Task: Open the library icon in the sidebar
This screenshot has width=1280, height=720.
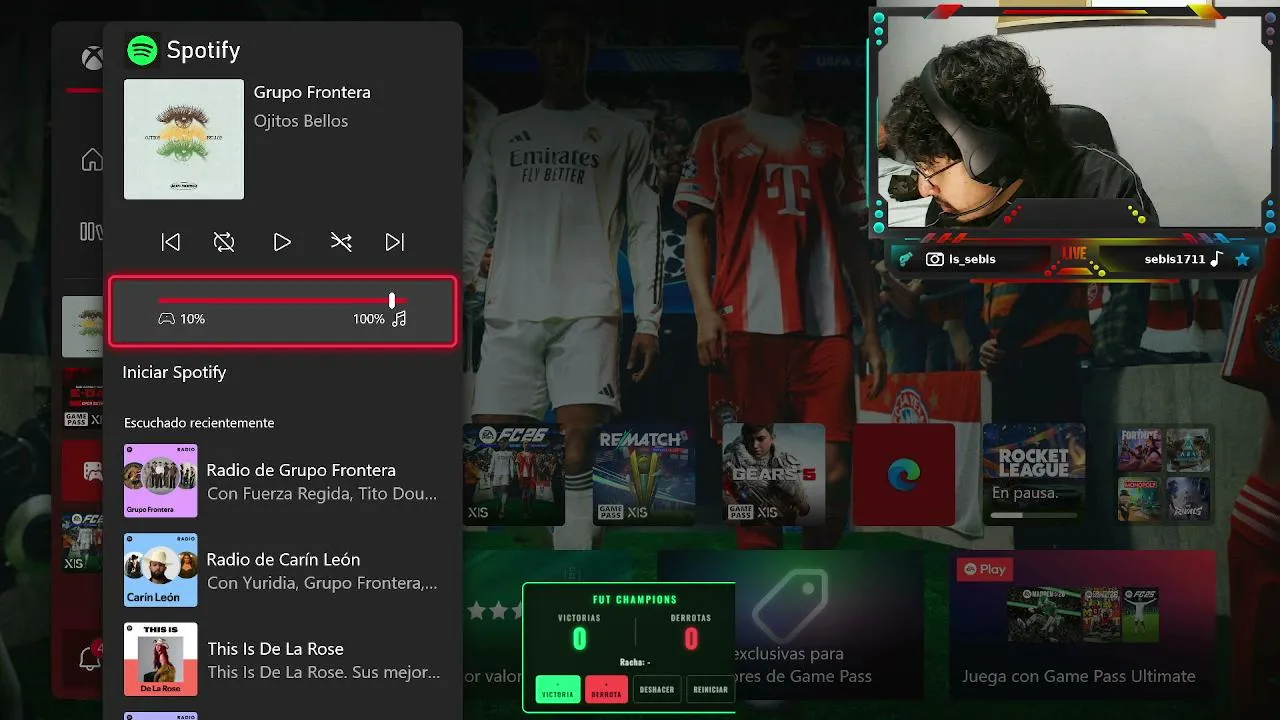Action: pyautogui.click(x=90, y=232)
